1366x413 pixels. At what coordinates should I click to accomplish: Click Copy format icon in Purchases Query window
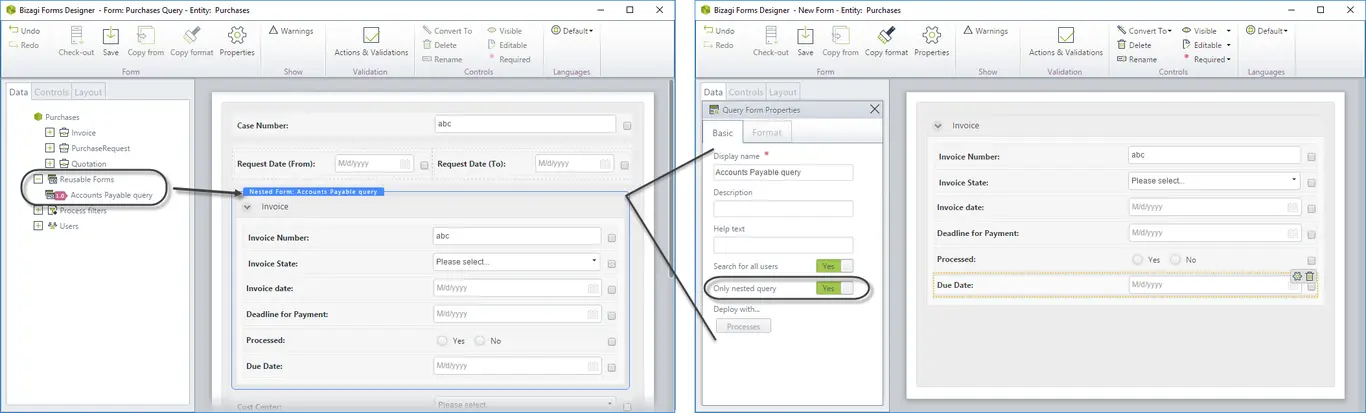coord(192,42)
